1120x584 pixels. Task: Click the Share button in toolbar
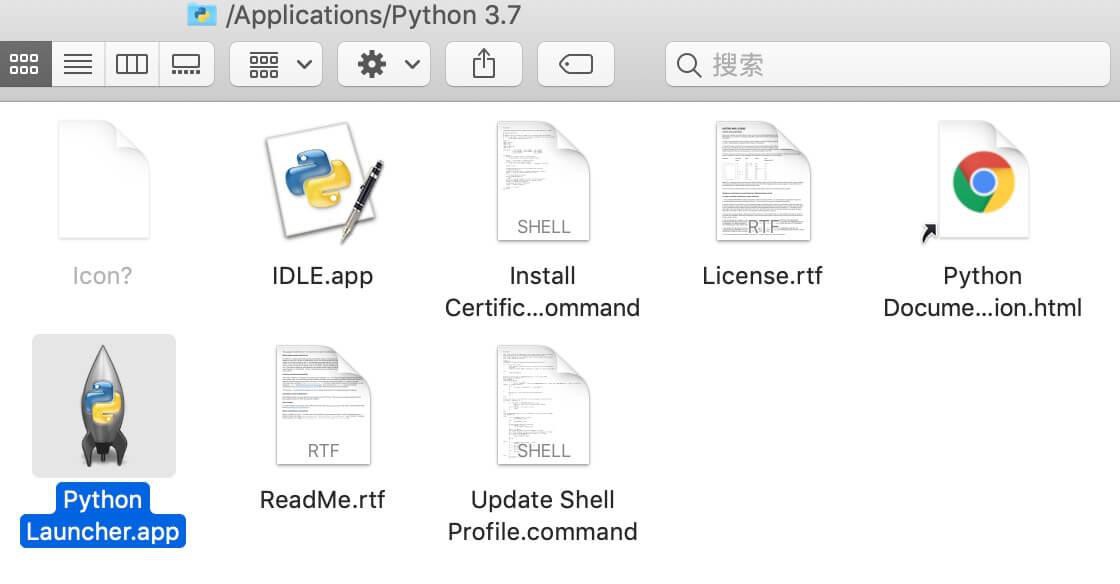(484, 64)
